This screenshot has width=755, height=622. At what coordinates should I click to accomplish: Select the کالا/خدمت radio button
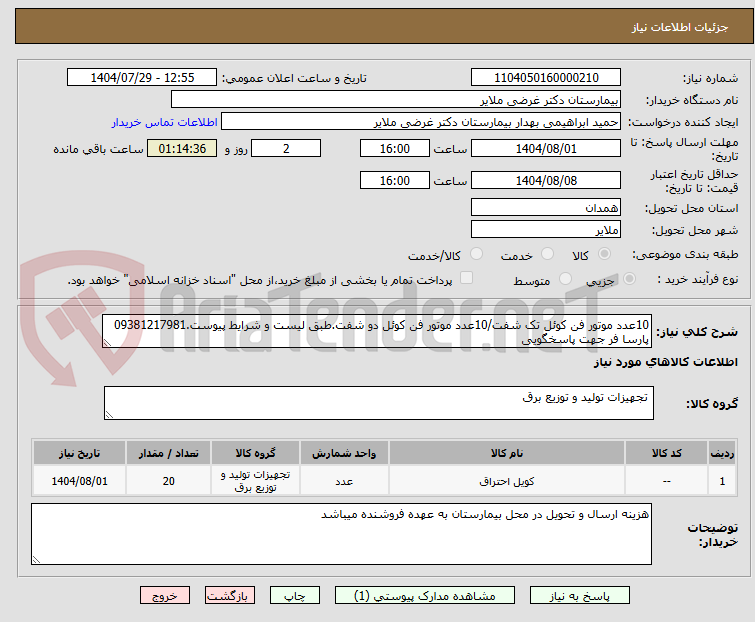pos(476,254)
